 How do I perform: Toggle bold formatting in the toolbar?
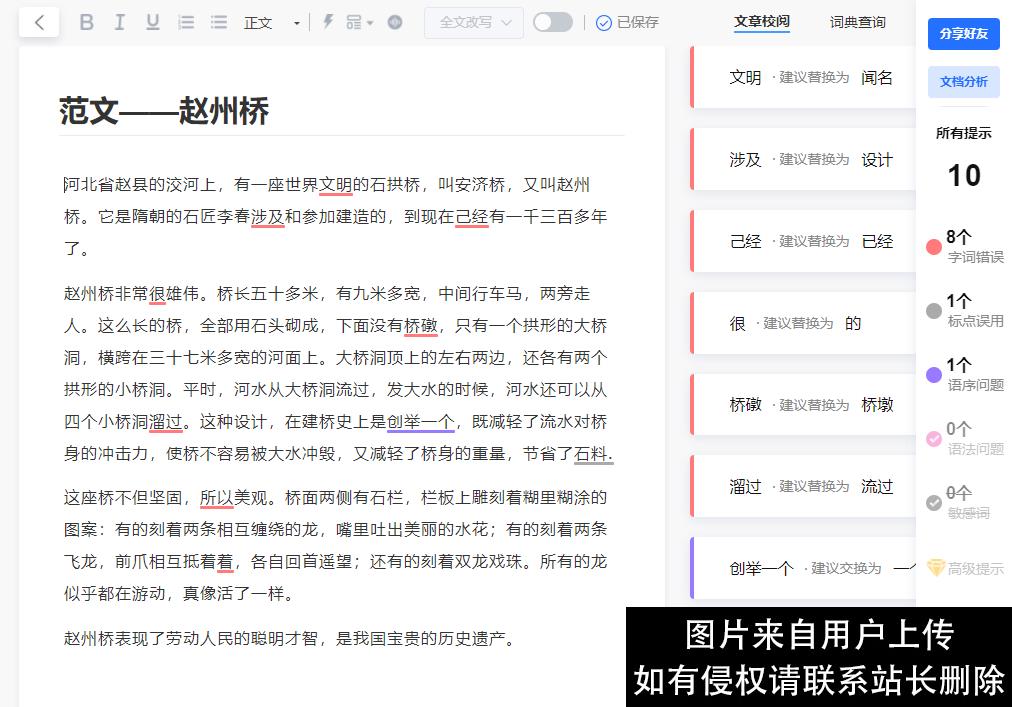86,22
